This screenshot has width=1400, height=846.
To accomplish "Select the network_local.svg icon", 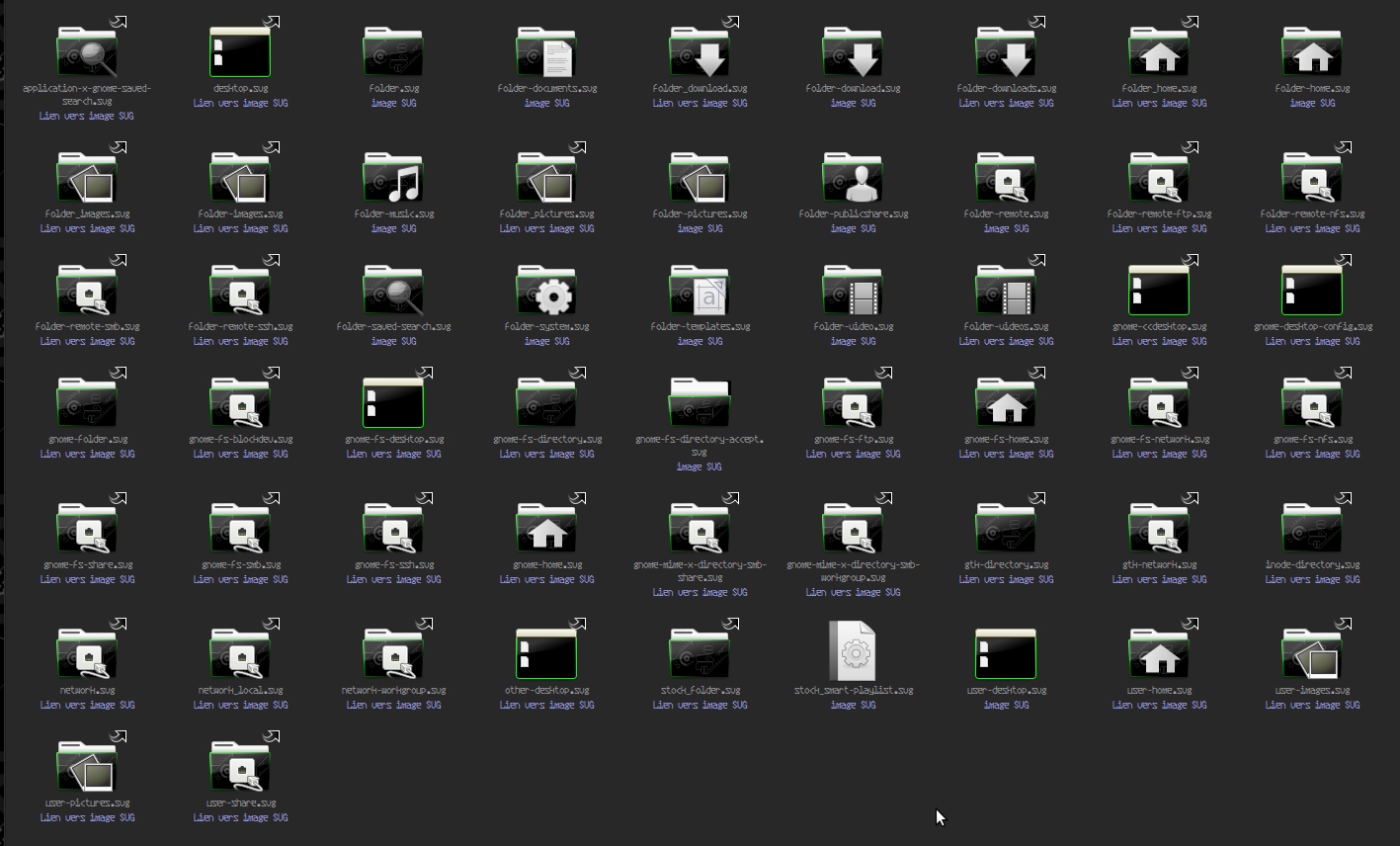I will point(240,653).
